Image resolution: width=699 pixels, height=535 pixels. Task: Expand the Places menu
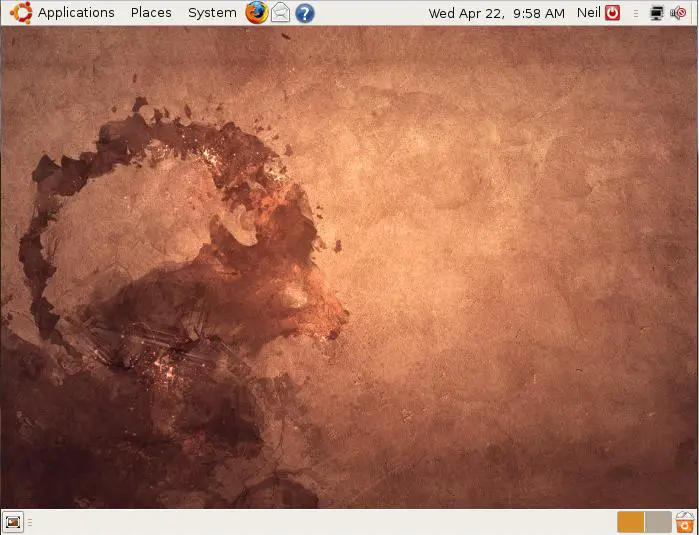tap(151, 13)
